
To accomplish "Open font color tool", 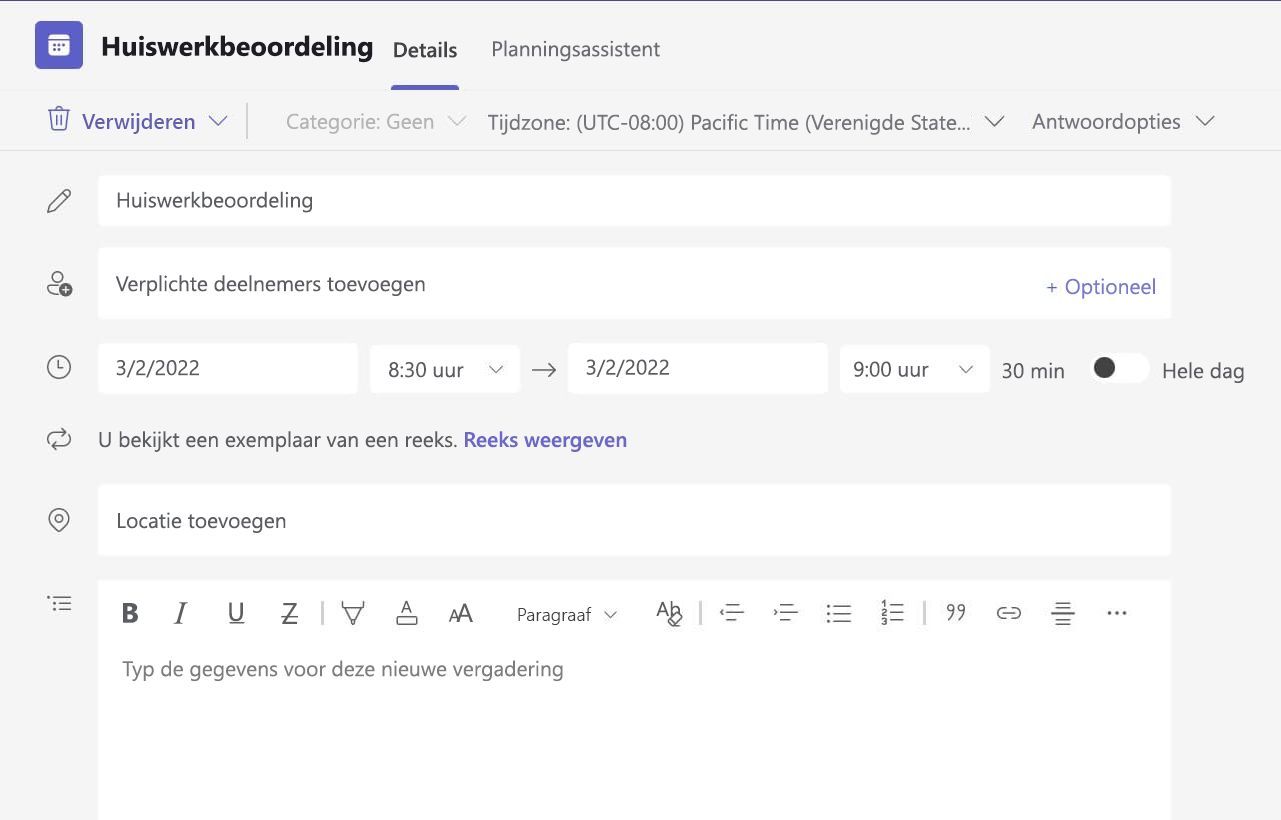I will [x=406, y=613].
